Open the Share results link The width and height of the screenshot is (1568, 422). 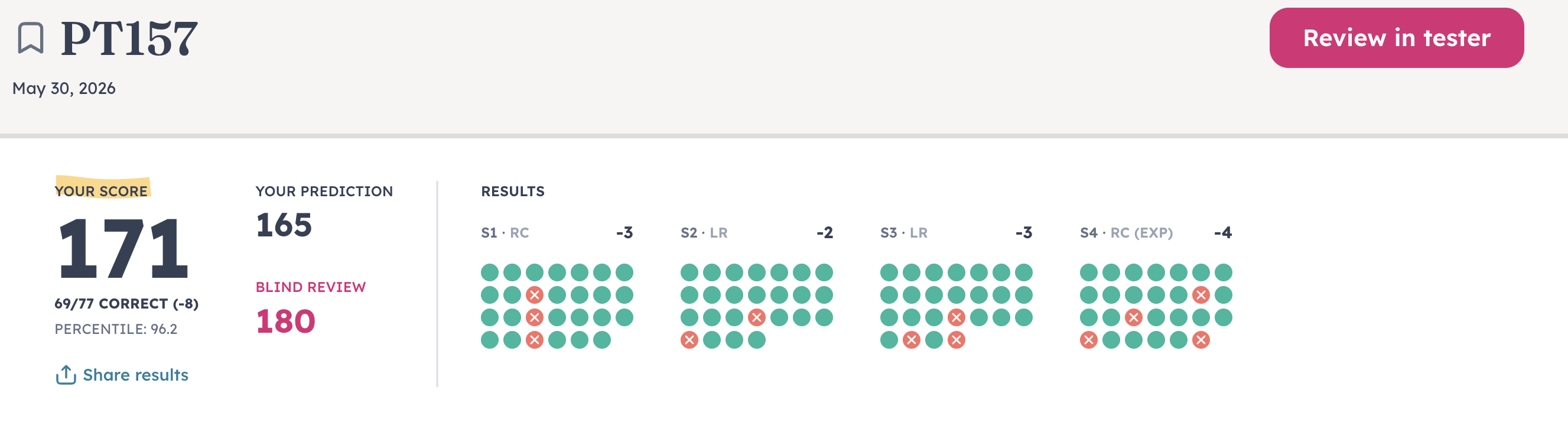coord(135,375)
